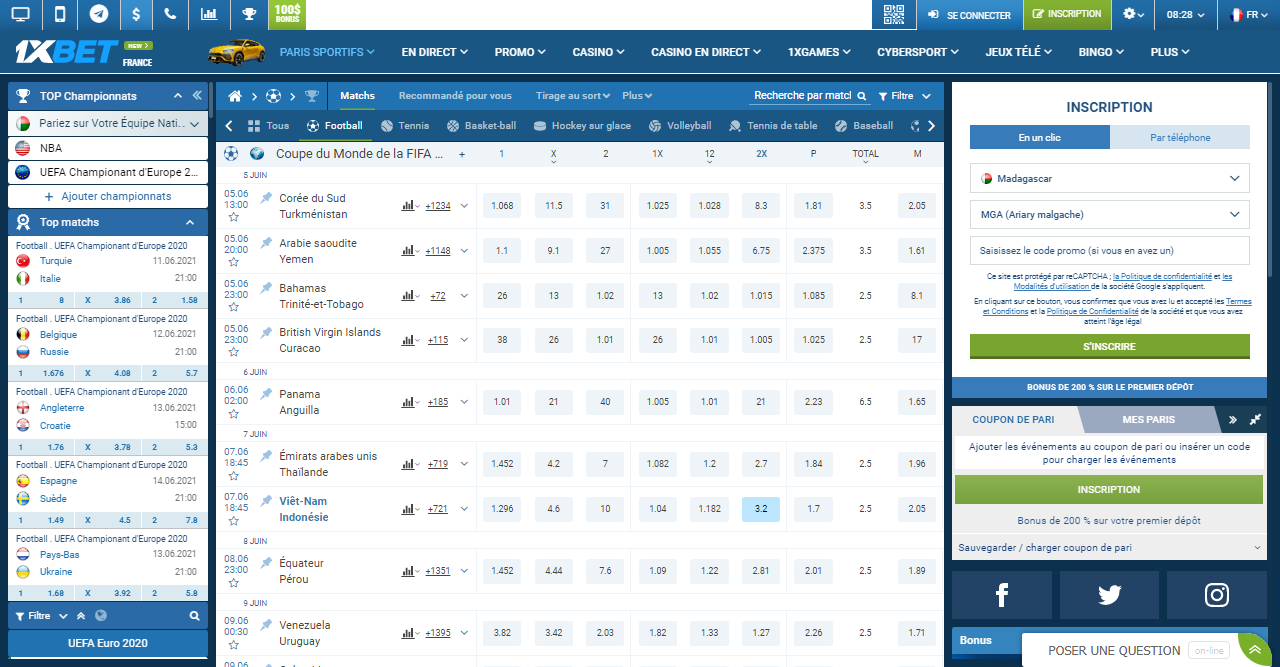Expand Tirage au sort dropdown
Viewport: 1280px width, 667px height.
click(x=573, y=96)
